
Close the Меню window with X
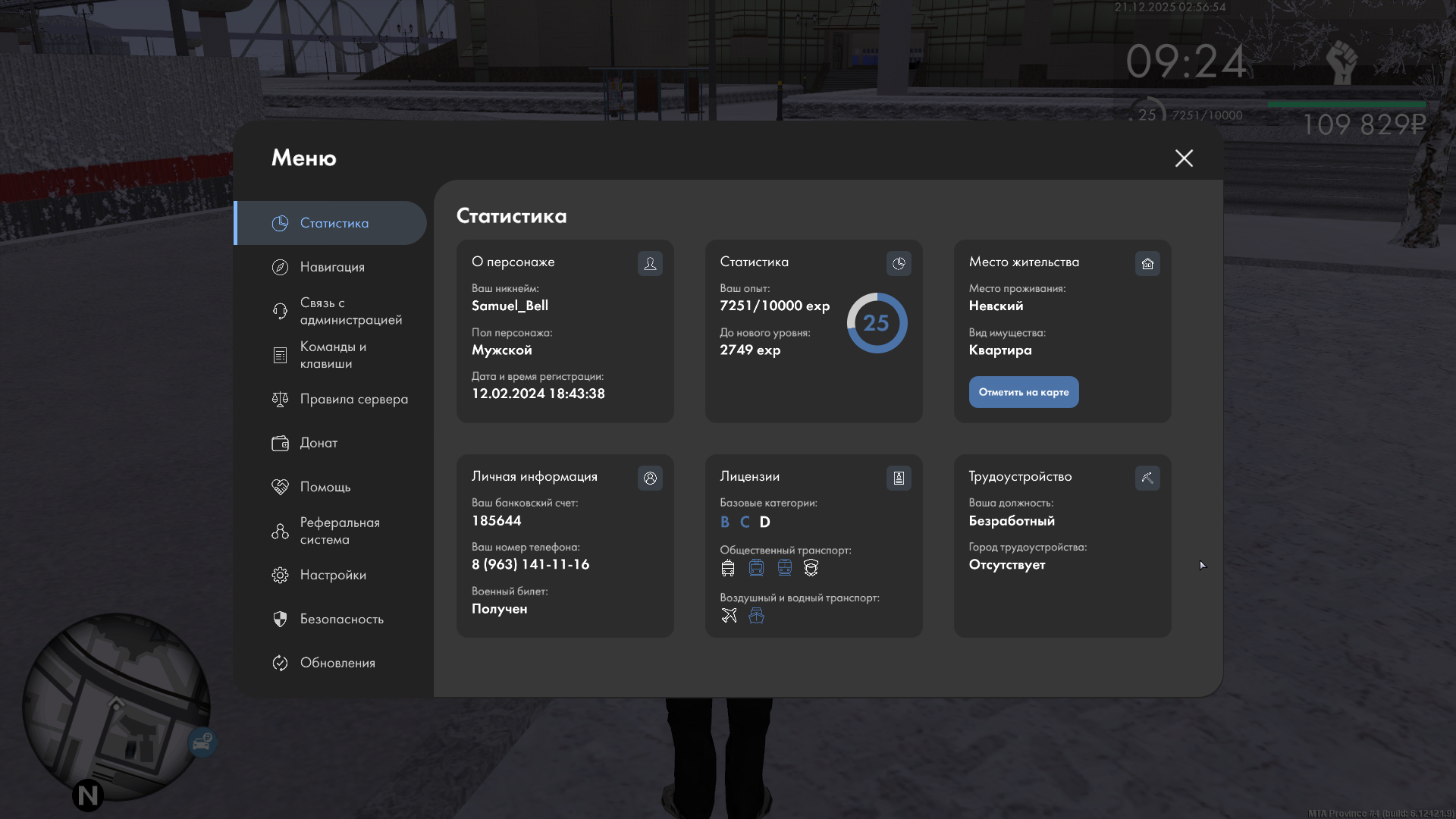[1184, 158]
